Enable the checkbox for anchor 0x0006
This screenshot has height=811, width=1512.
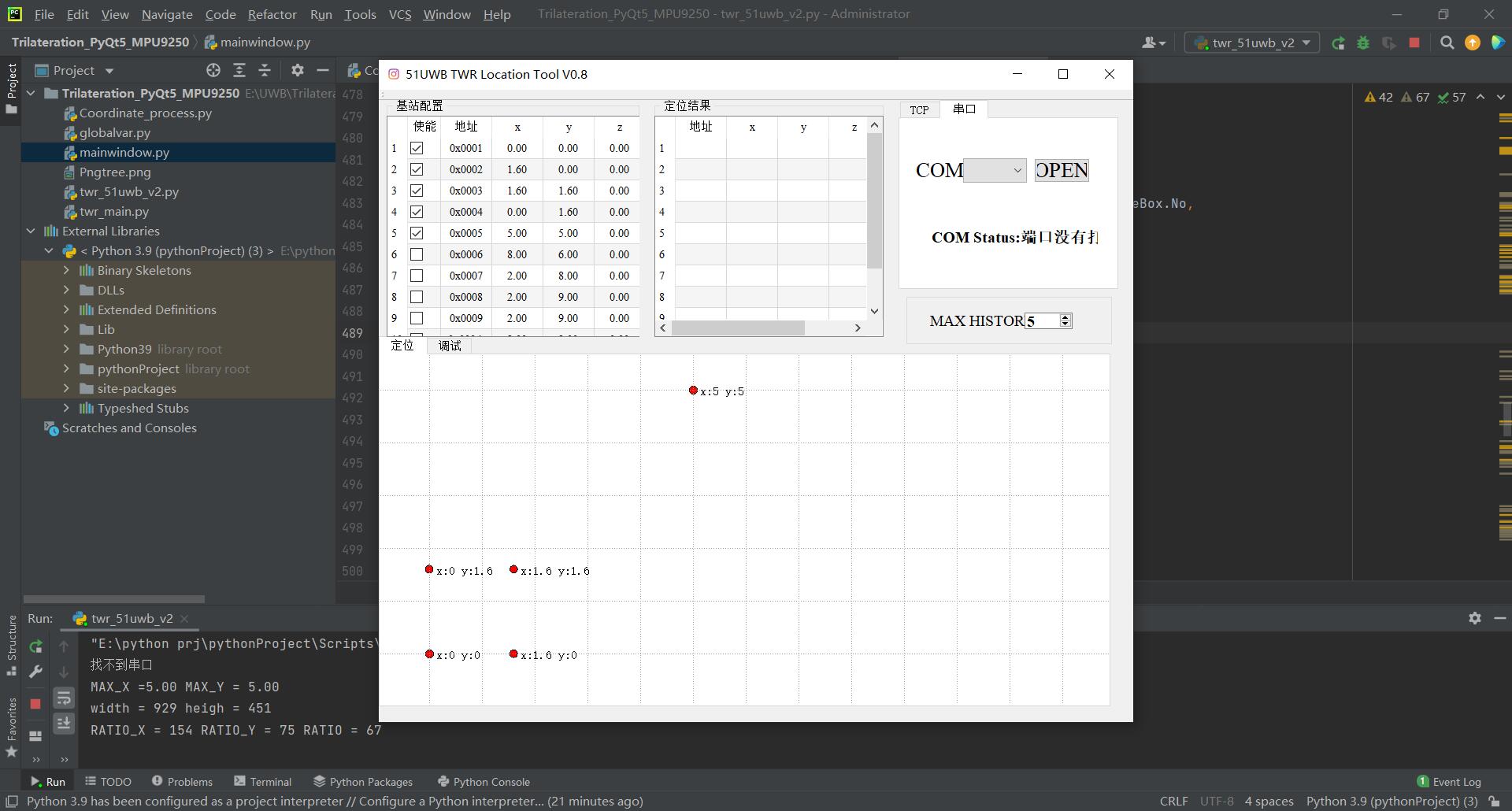(417, 254)
